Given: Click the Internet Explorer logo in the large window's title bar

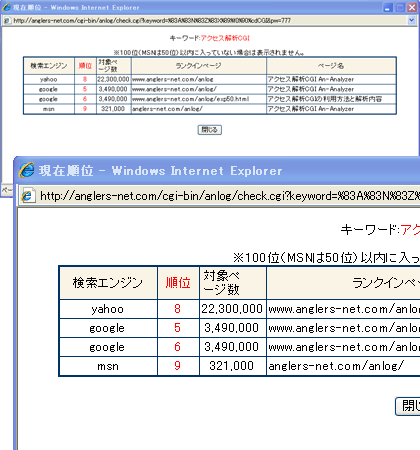Looking at the screenshot, I should [x=27, y=170].
